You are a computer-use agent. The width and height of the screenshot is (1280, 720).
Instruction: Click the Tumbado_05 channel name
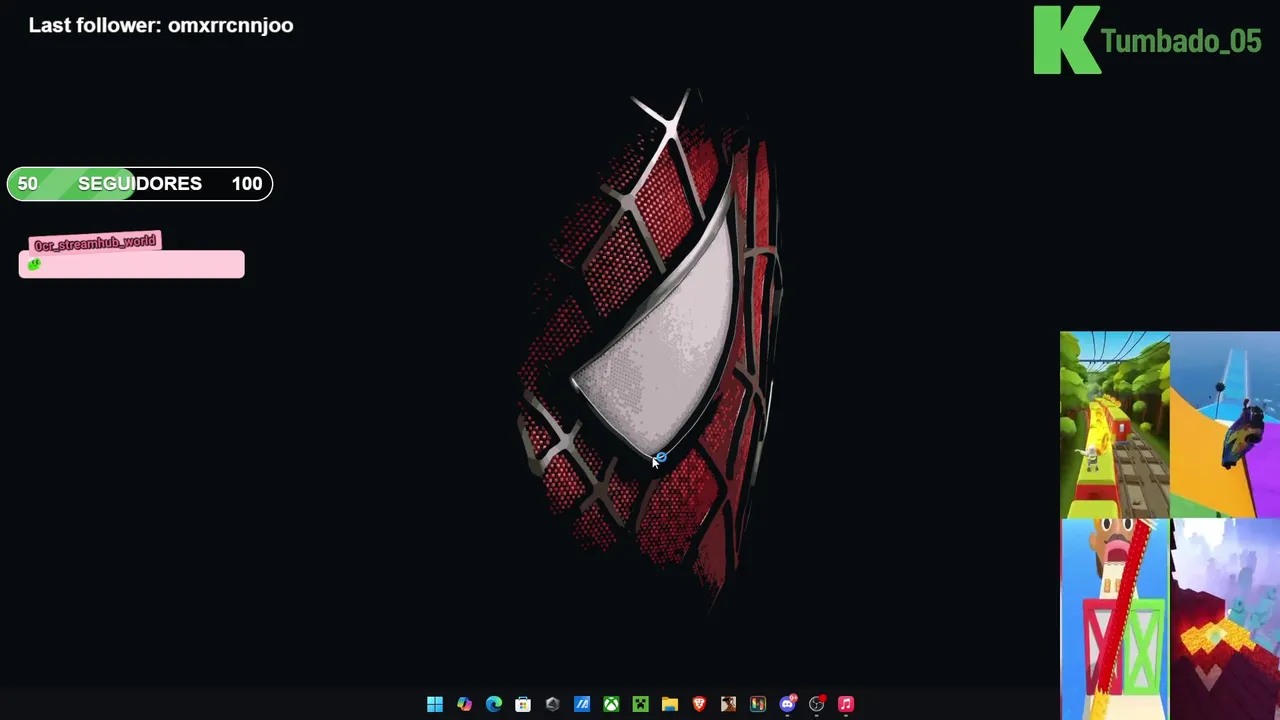click(1180, 41)
